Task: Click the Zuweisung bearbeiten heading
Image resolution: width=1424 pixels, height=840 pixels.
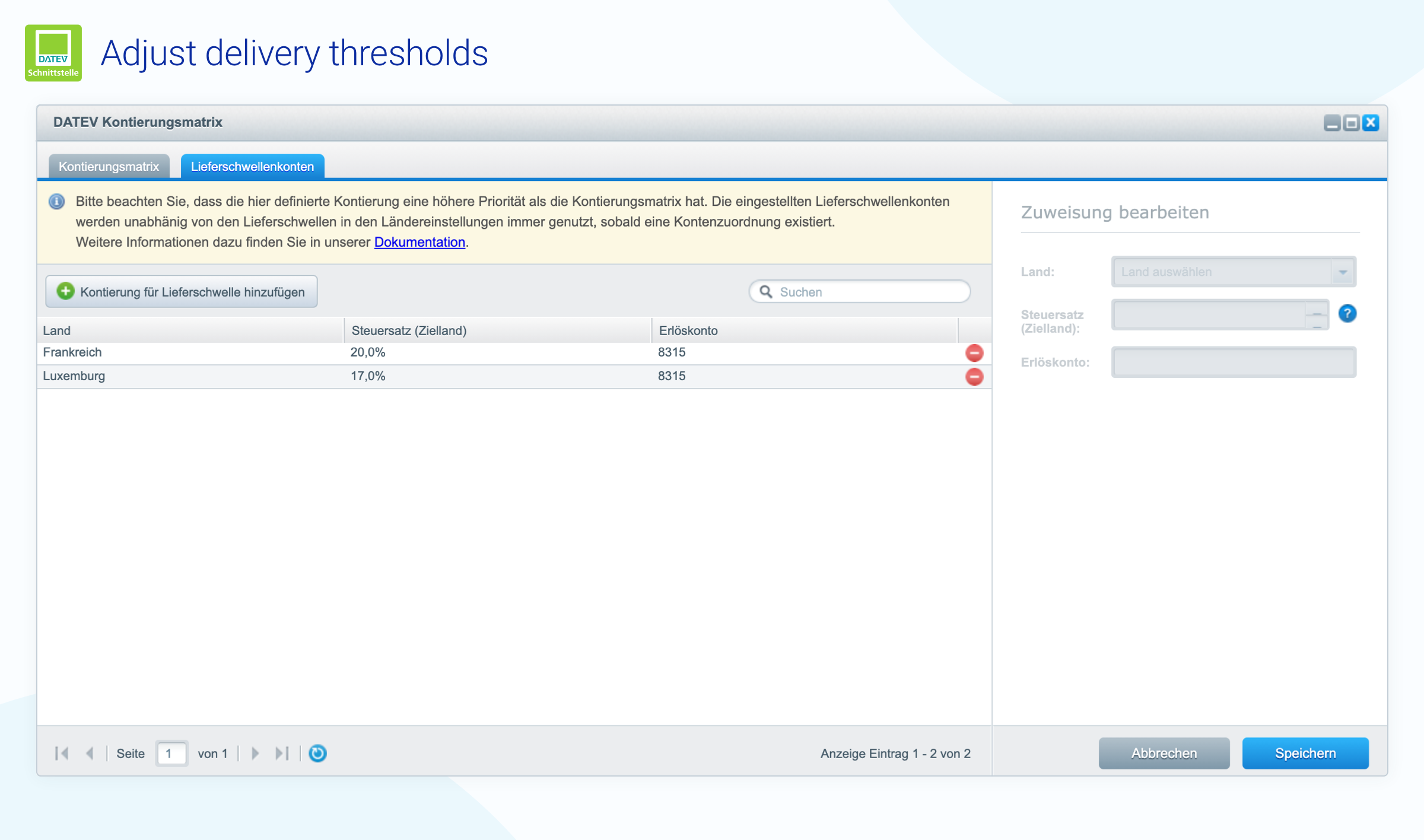Action: tap(1115, 212)
